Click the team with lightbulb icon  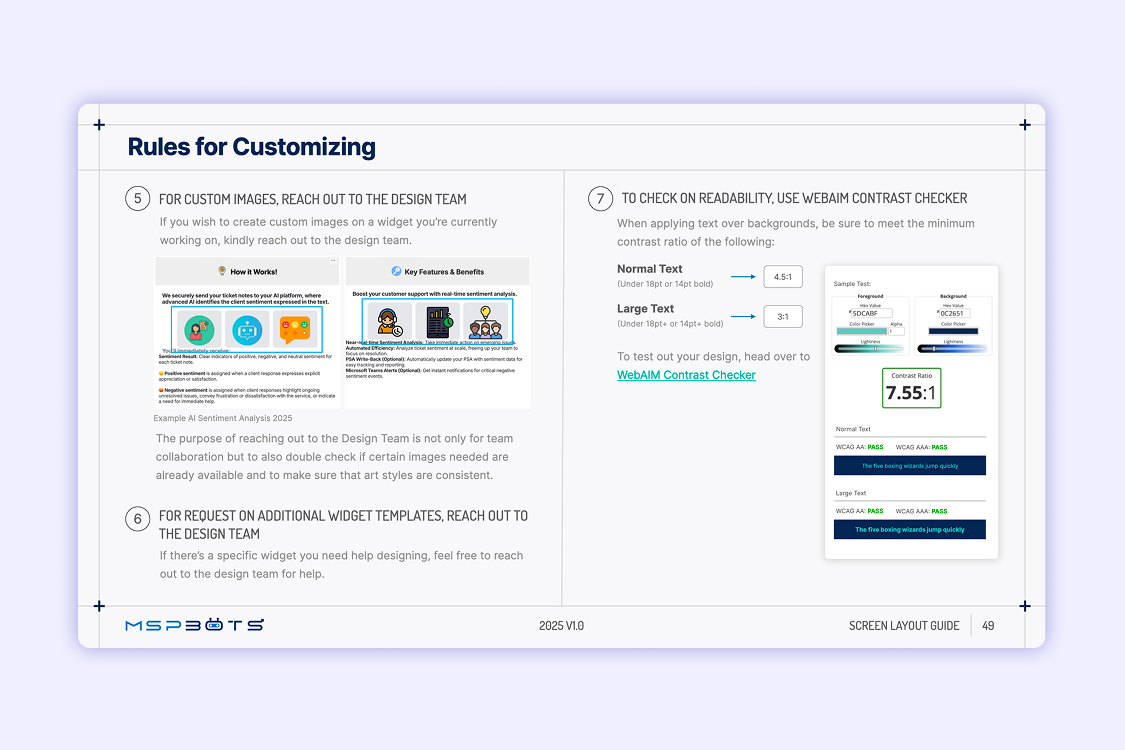pos(486,322)
